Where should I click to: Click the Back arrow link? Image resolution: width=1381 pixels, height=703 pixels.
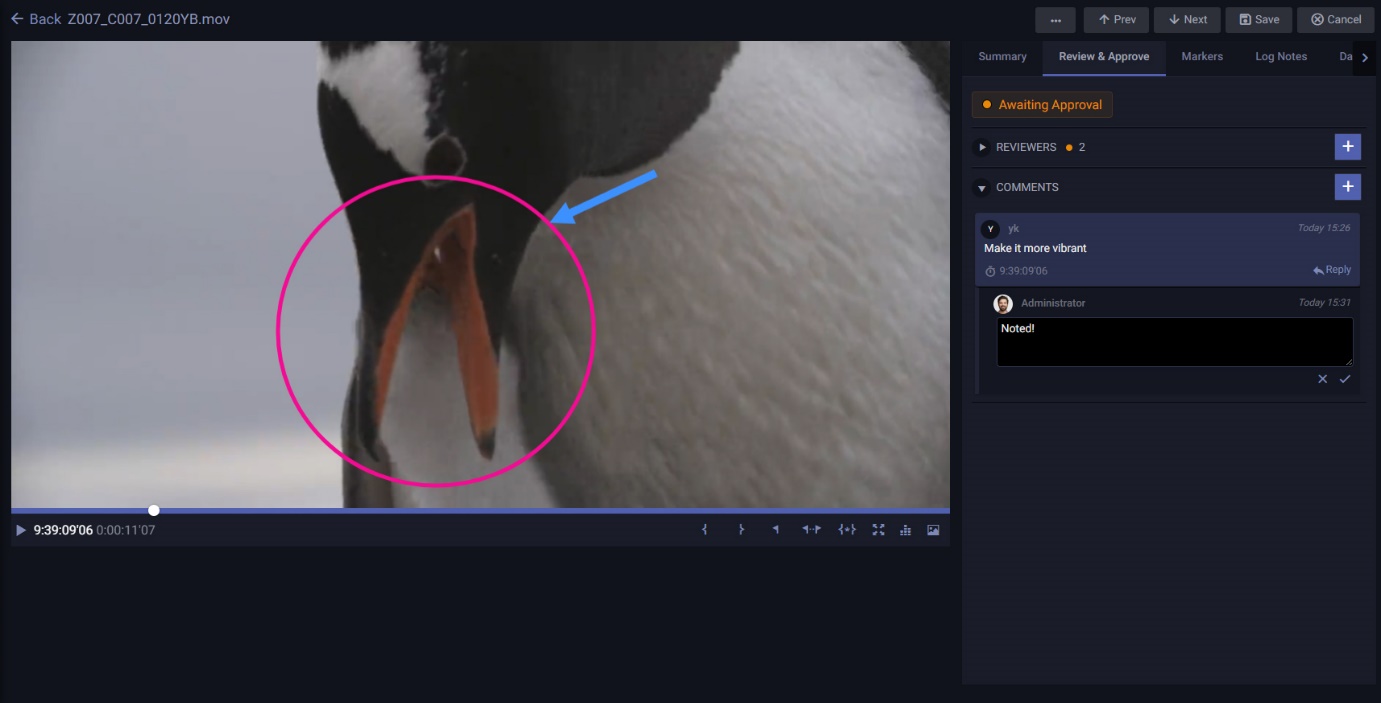tap(36, 19)
